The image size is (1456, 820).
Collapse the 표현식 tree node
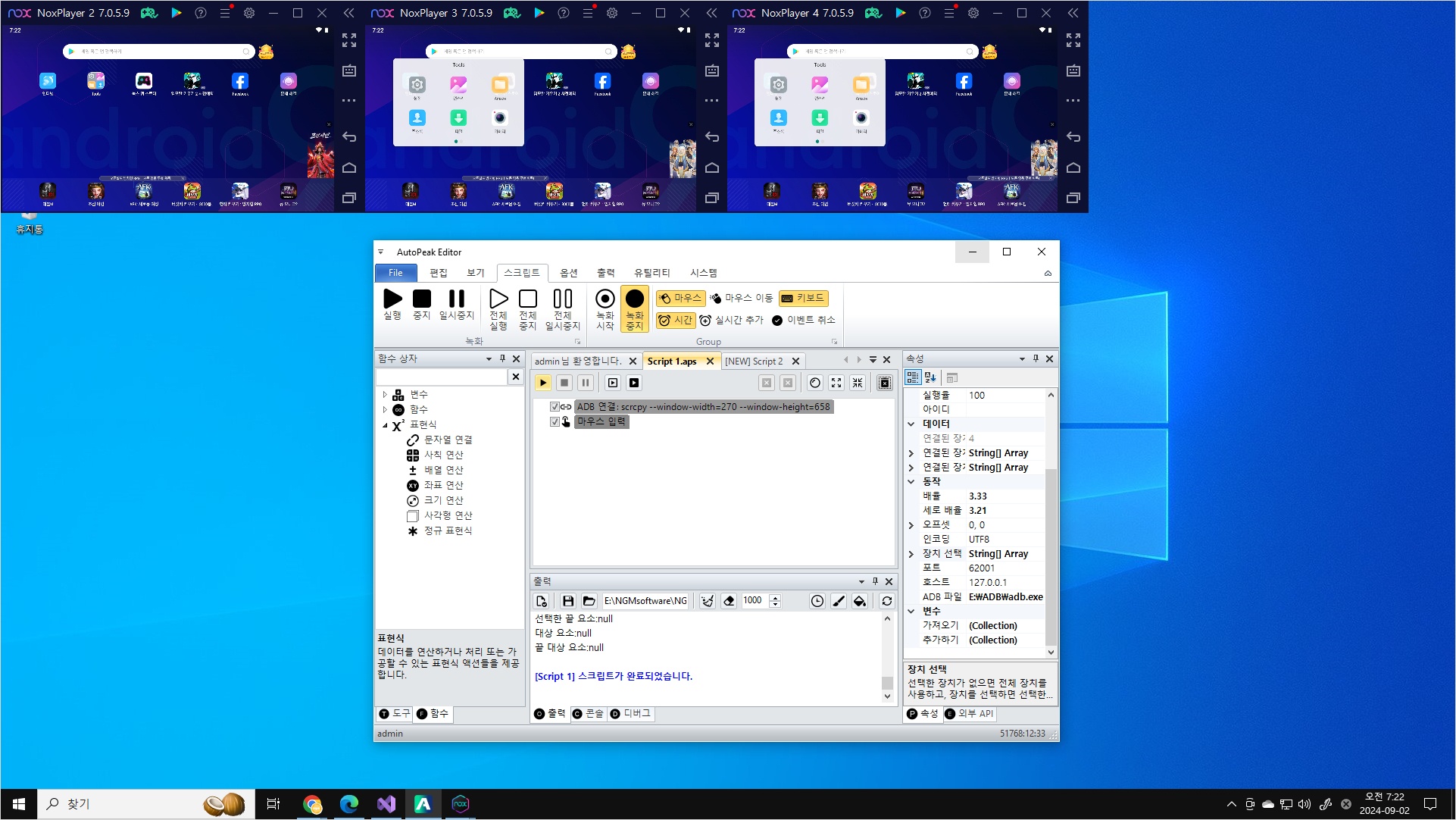pos(385,425)
